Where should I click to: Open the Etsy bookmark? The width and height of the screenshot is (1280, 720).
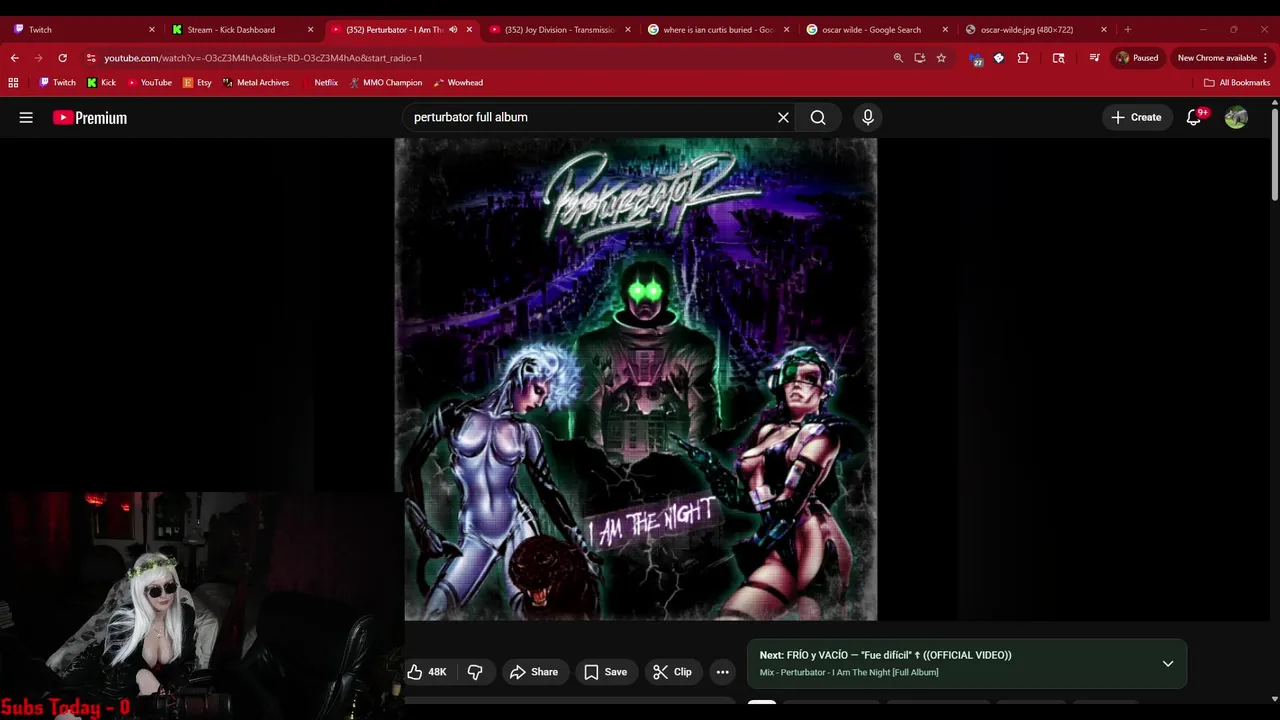click(x=197, y=83)
